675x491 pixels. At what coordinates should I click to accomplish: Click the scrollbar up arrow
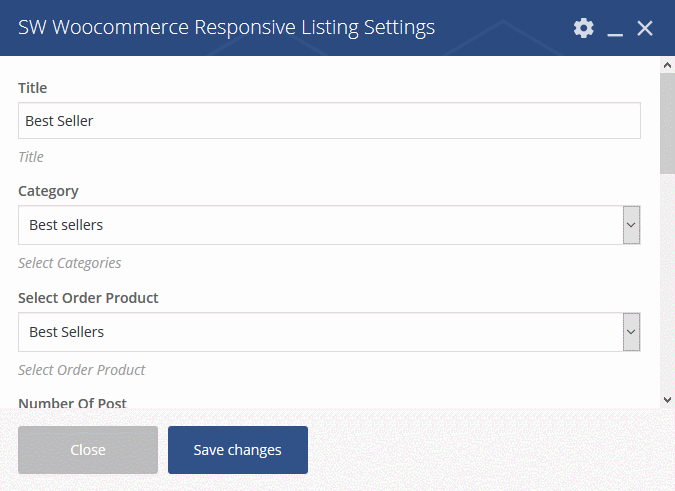coord(667,65)
